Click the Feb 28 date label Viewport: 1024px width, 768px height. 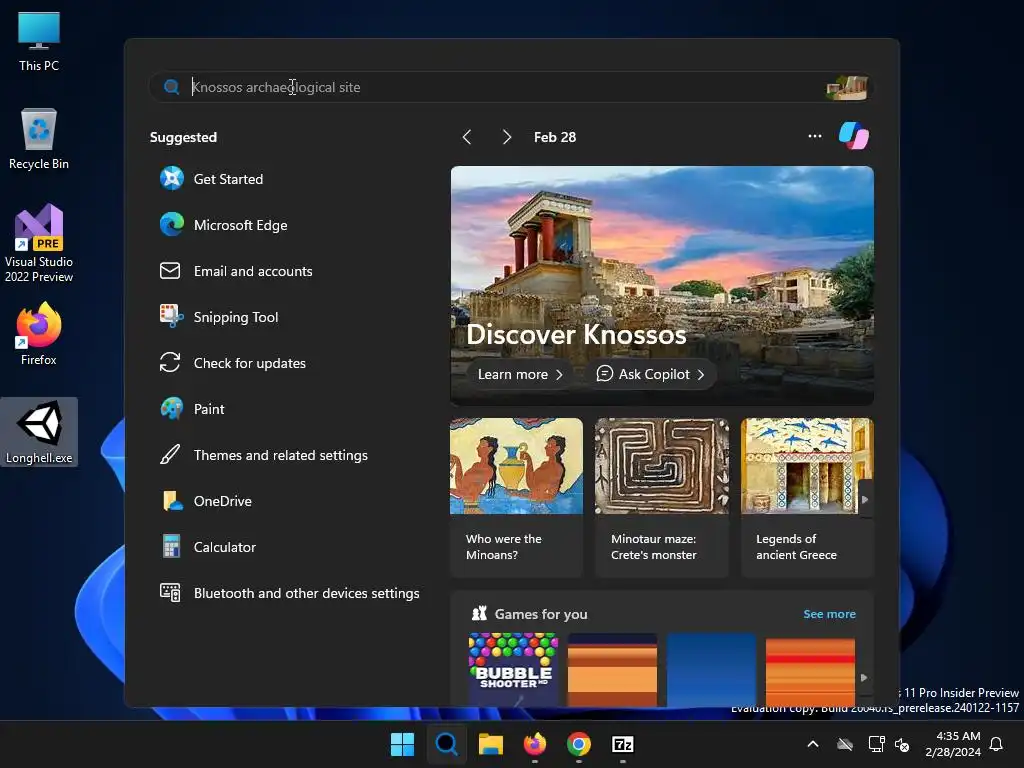pyautogui.click(x=554, y=137)
